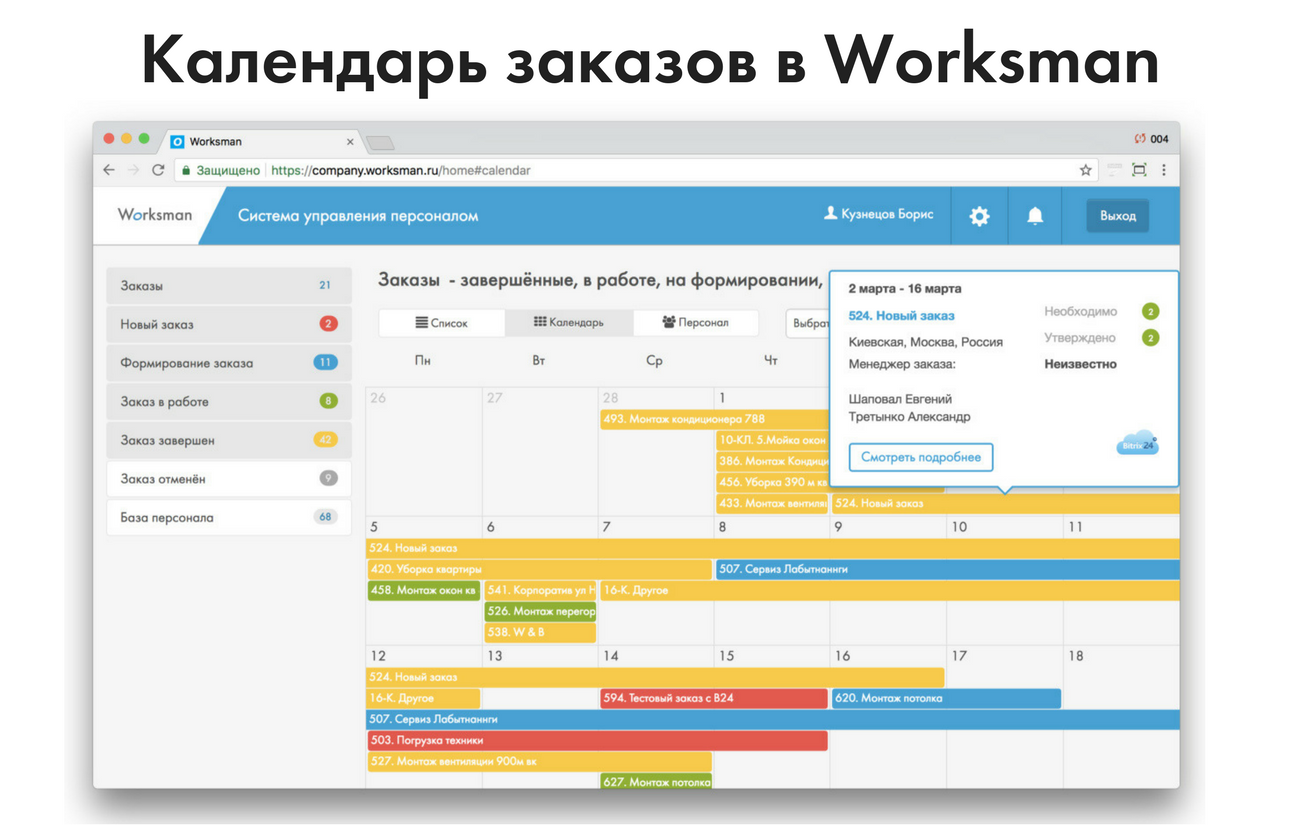Click the Смотреть подробнее button

coord(921,458)
